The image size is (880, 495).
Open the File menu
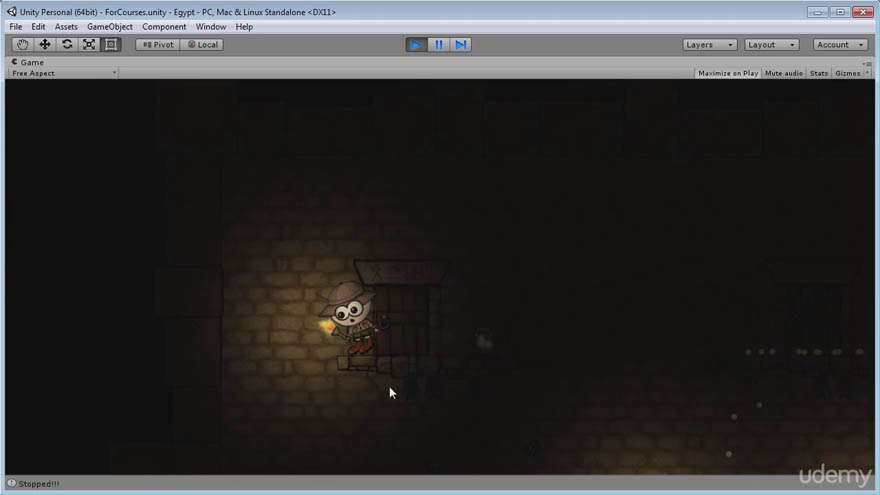tap(16, 26)
